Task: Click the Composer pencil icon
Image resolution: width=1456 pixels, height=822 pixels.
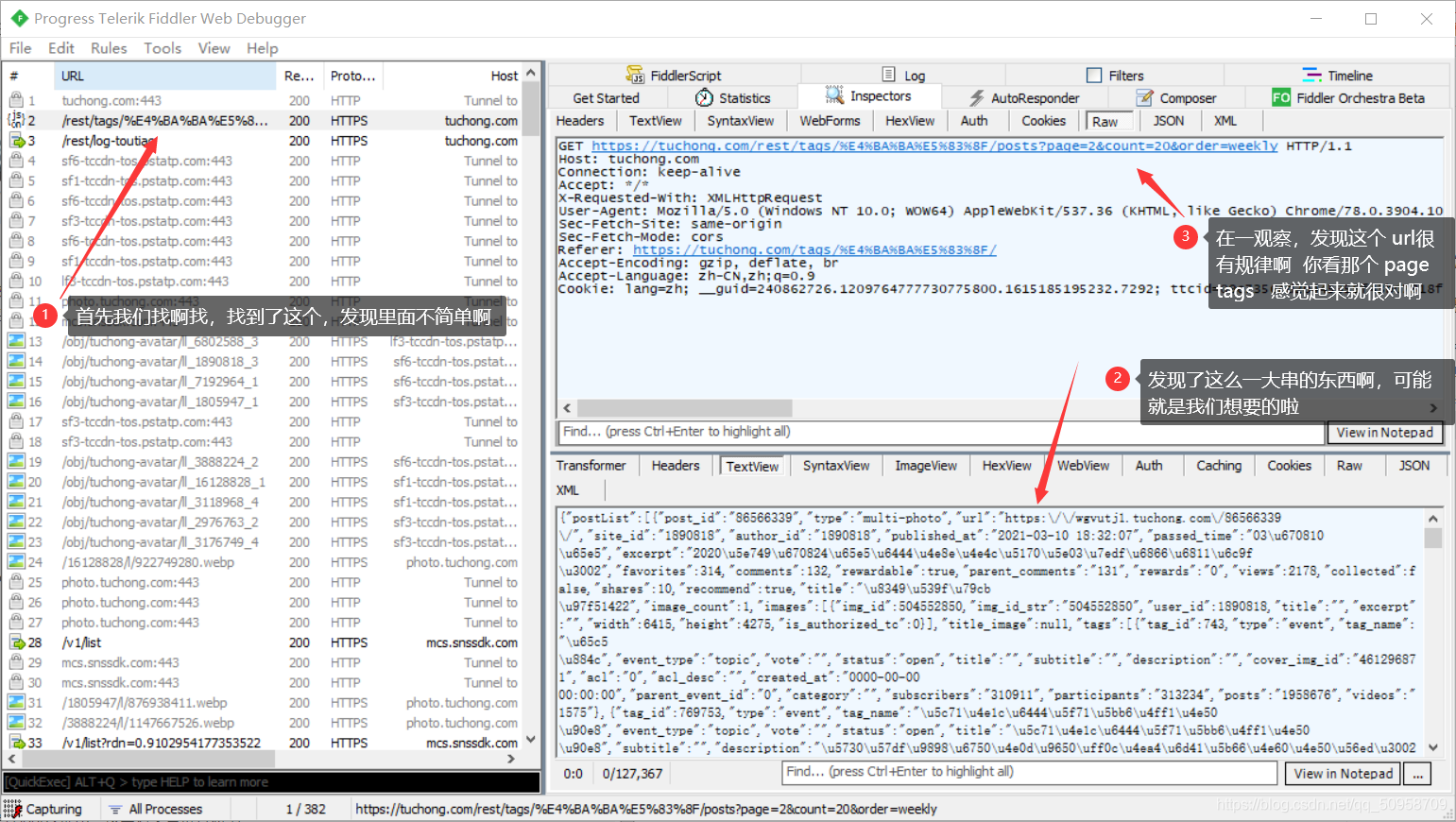Action: (x=1144, y=98)
